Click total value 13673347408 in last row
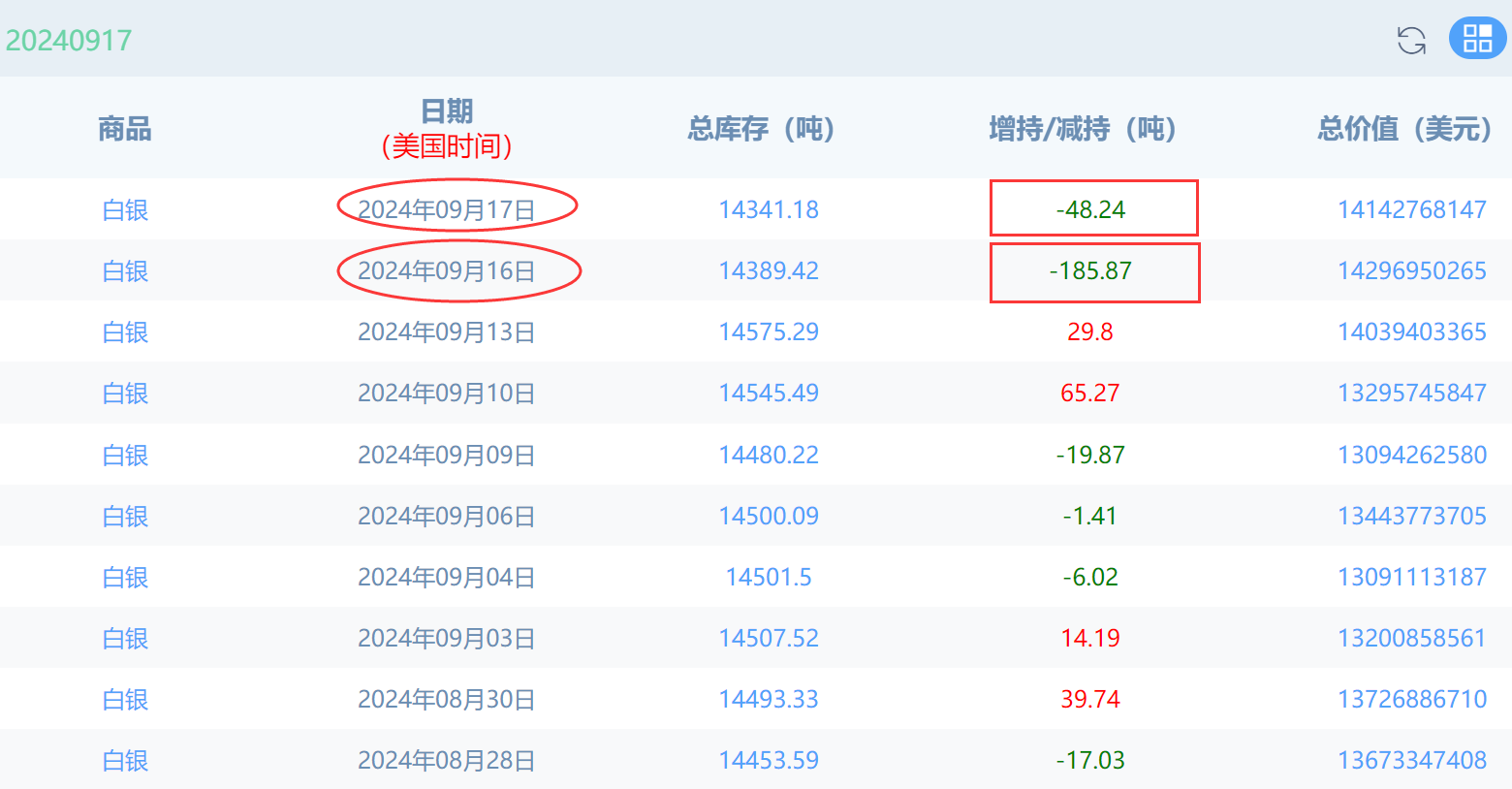Viewport: 1512px width, 789px height. pyautogui.click(x=1411, y=761)
